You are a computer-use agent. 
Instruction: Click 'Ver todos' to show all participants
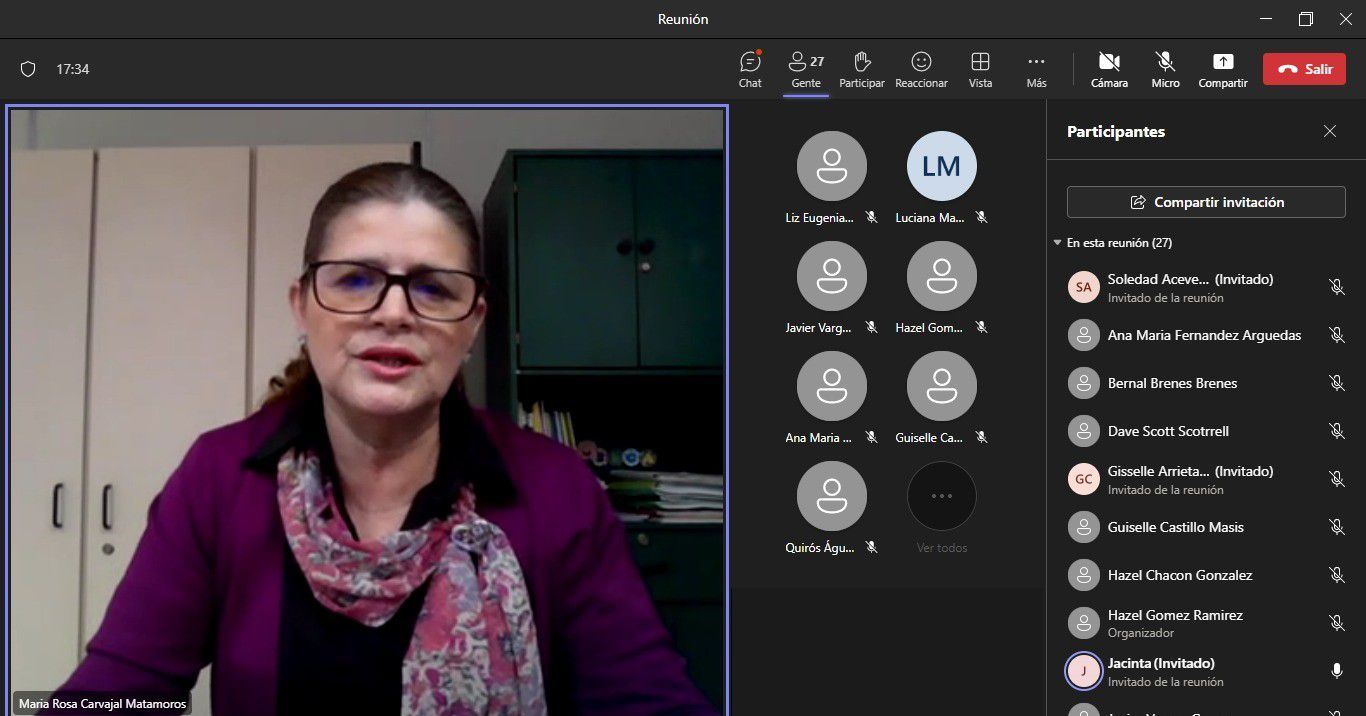click(x=941, y=508)
